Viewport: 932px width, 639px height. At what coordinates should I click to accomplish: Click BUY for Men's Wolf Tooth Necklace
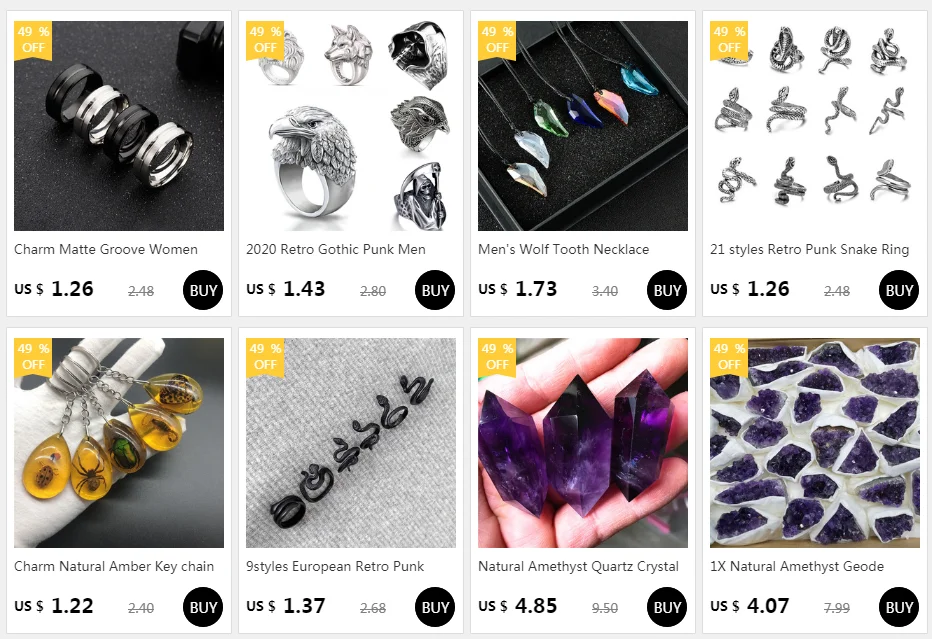(667, 290)
